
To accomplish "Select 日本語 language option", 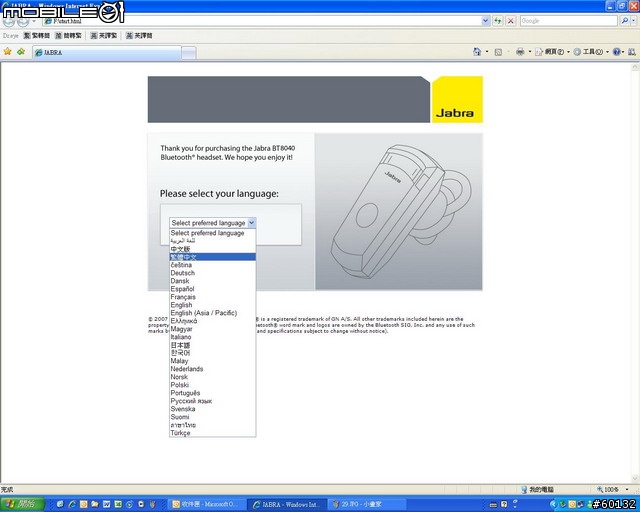I will (x=213, y=345).
